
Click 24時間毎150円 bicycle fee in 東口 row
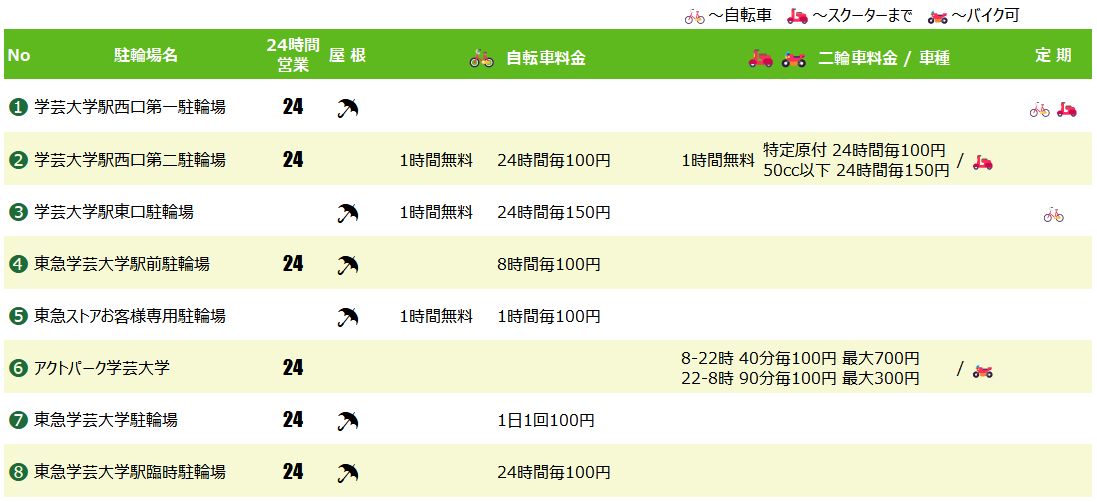(554, 212)
